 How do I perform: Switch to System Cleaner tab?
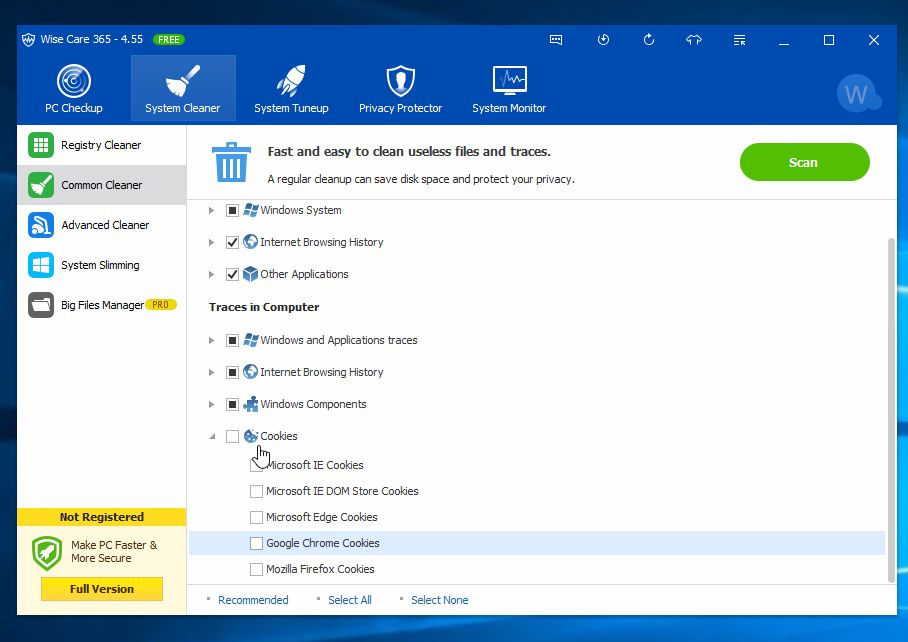(182, 89)
